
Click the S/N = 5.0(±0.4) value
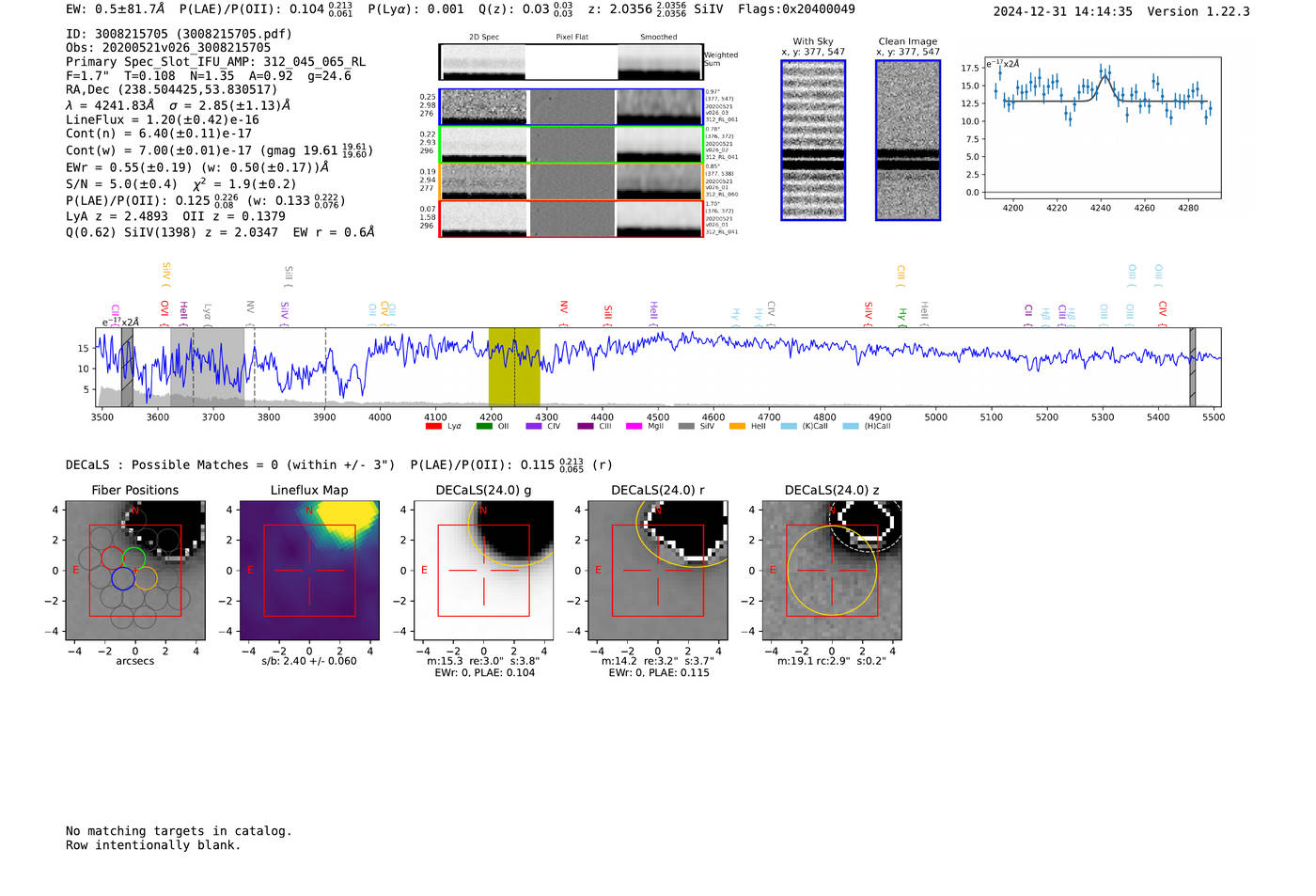tap(121, 184)
